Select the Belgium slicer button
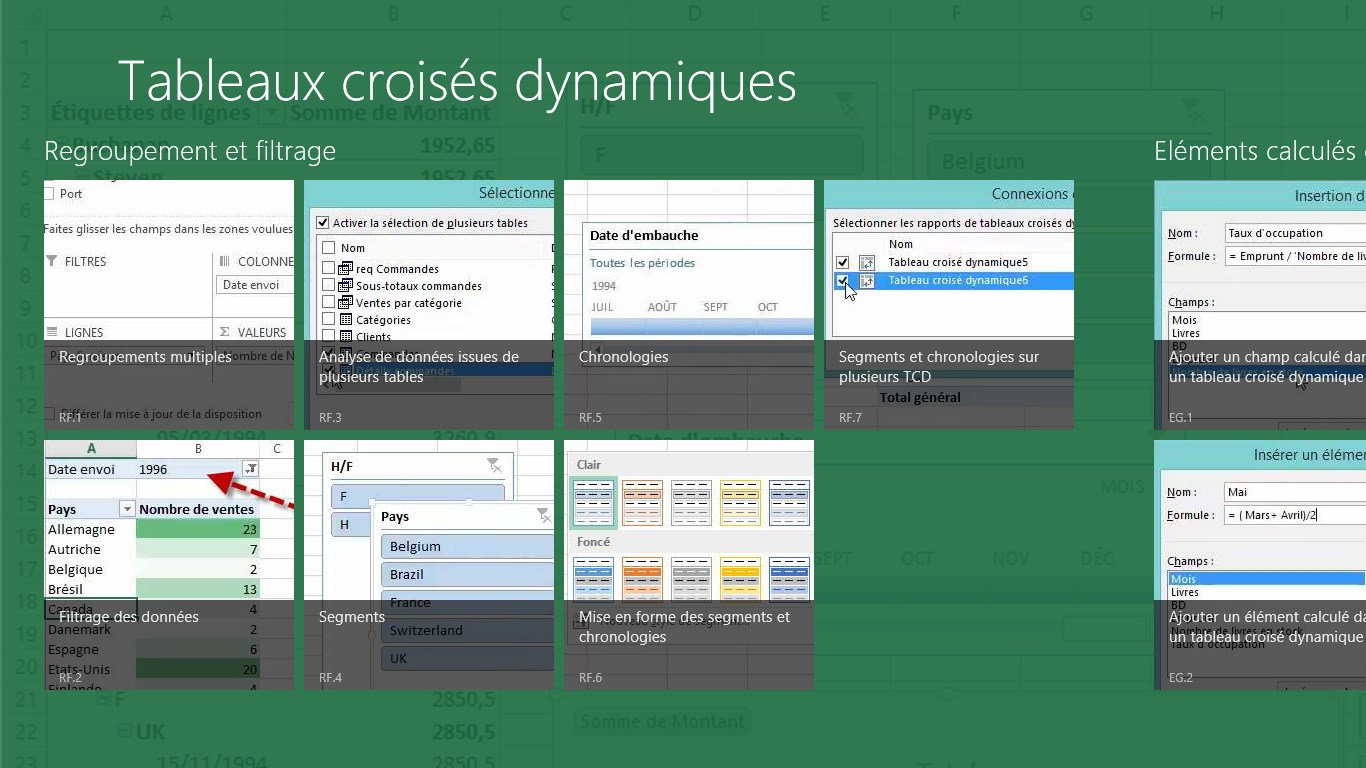This screenshot has height=768, width=1366. [x=466, y=546]
